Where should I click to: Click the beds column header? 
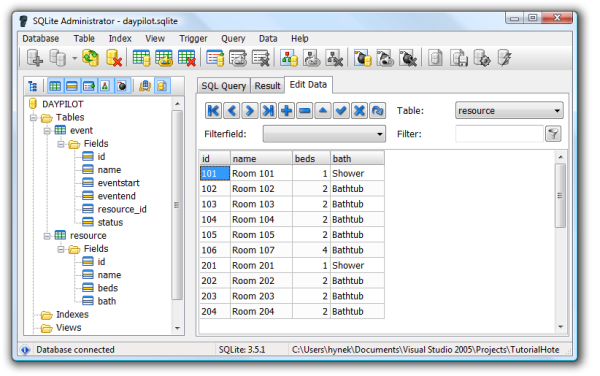tap(311, 158)
